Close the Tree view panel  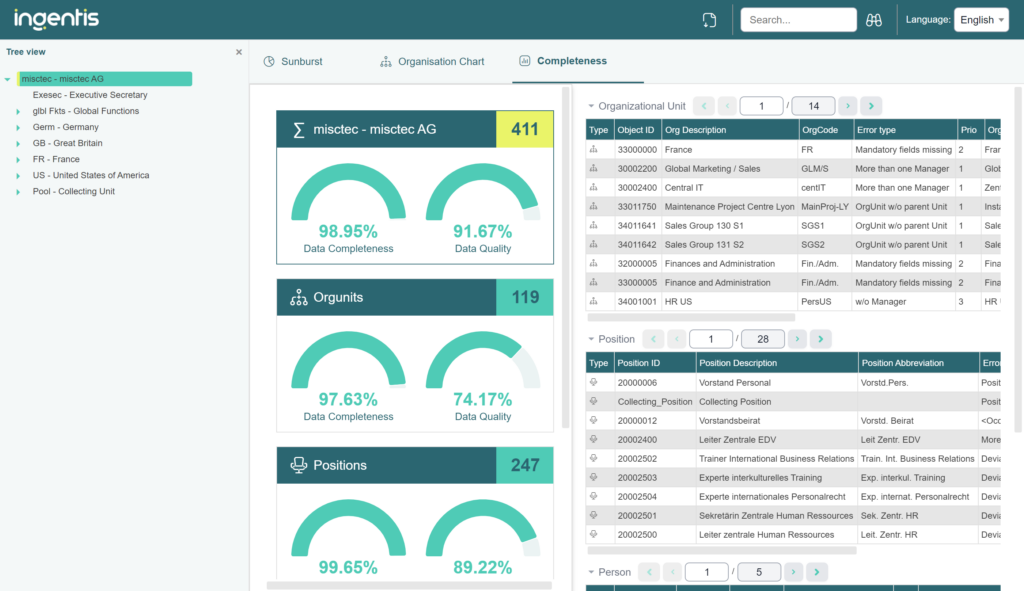pyautogui.click(x=238, y=52)
